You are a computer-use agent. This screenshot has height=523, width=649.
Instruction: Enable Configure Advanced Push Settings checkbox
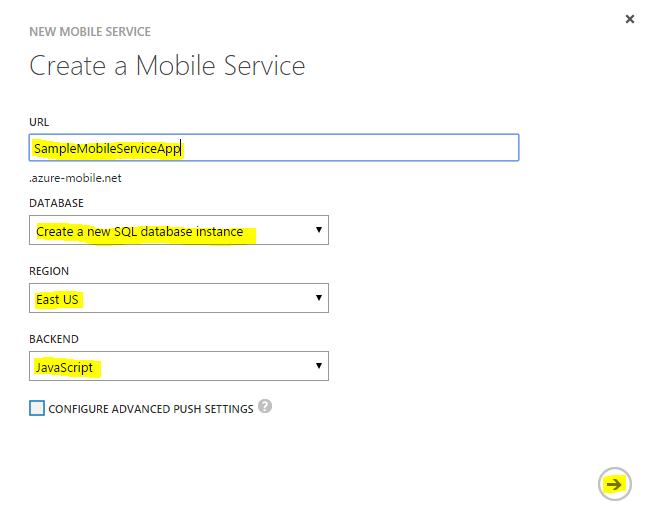pos(37,408)
